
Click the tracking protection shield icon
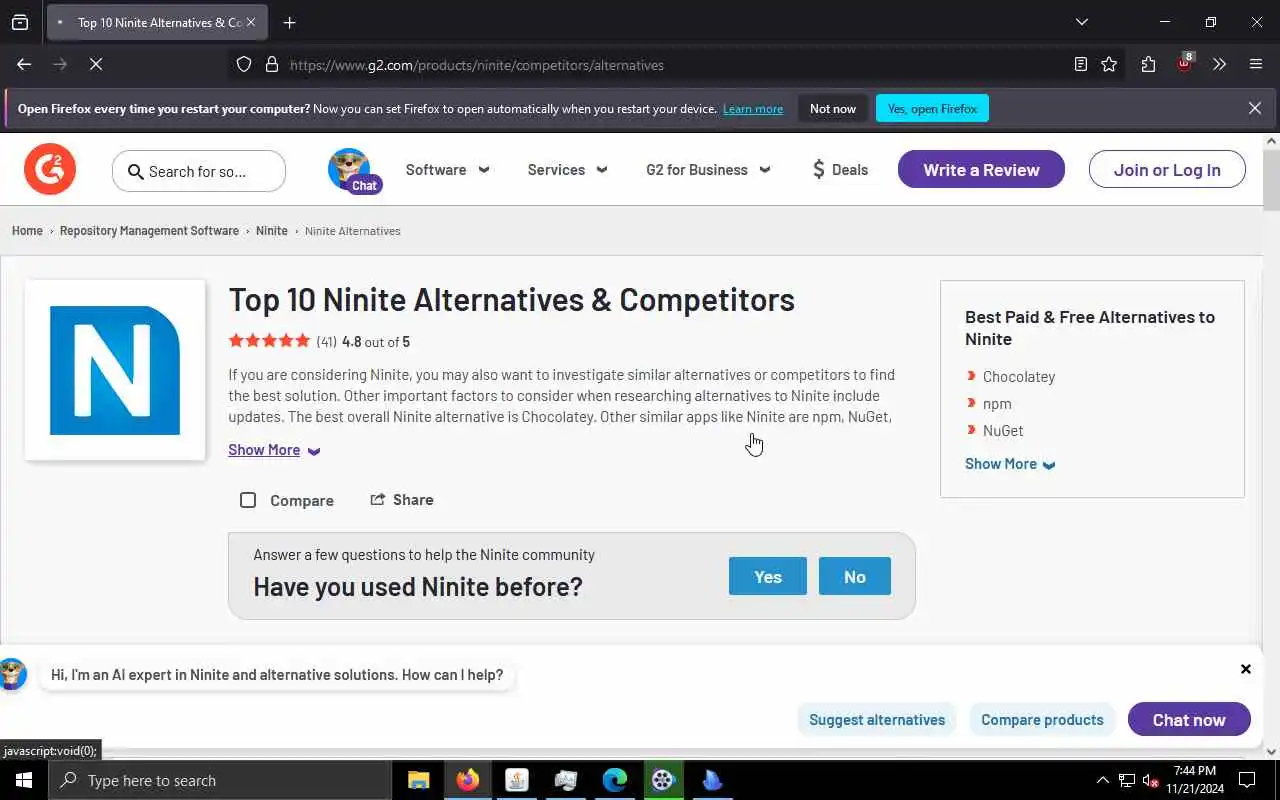244,65
